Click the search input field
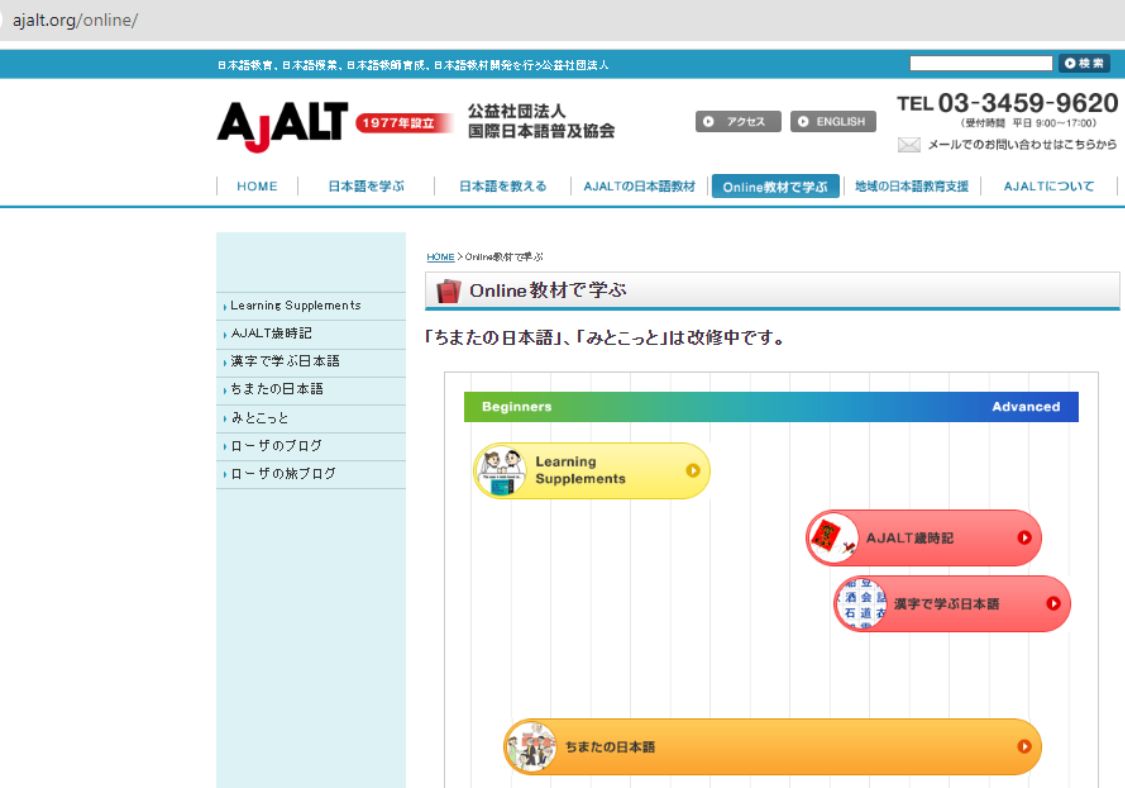1125x788 pixels. (981, 63)
